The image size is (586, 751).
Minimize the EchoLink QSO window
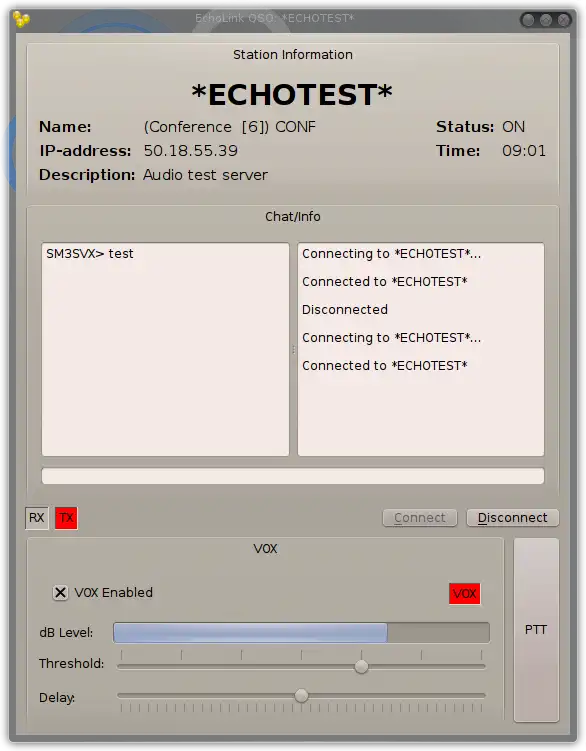pos(528,20)
